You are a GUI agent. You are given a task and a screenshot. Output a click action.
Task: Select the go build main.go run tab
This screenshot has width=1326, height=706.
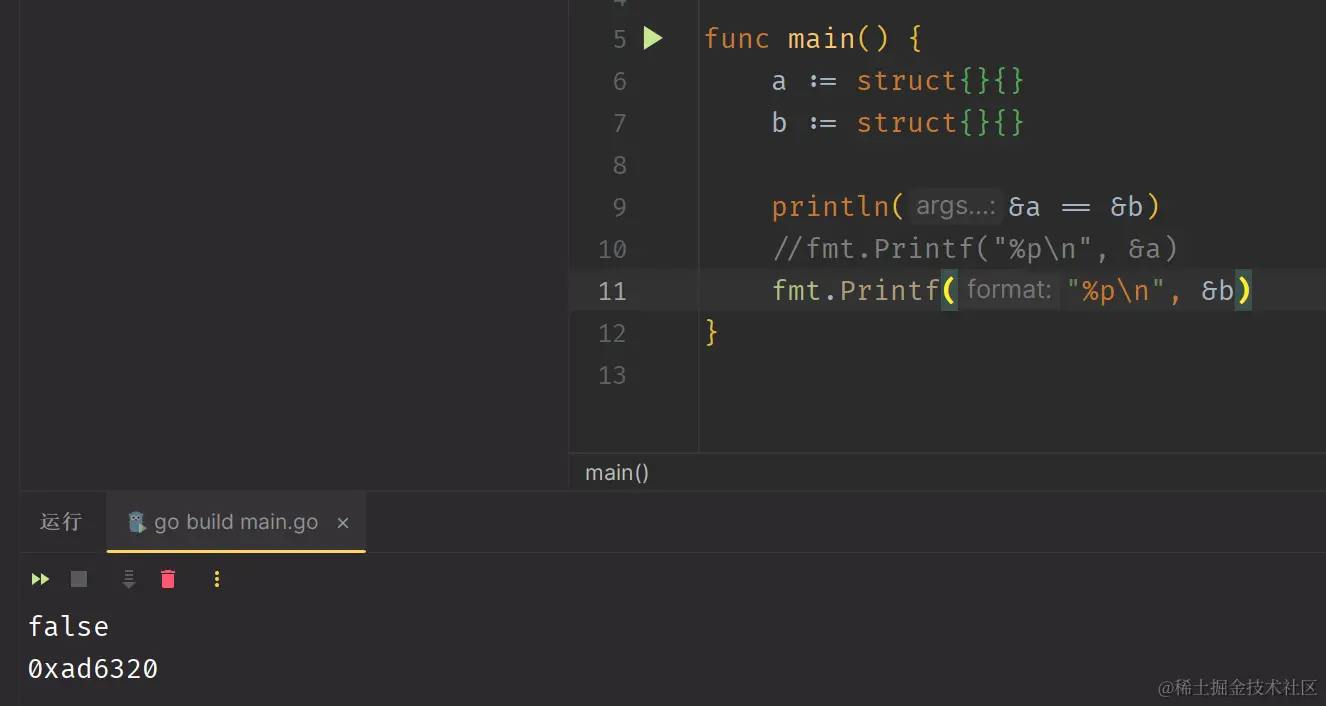pyautogui.click(x=236, y=522)
